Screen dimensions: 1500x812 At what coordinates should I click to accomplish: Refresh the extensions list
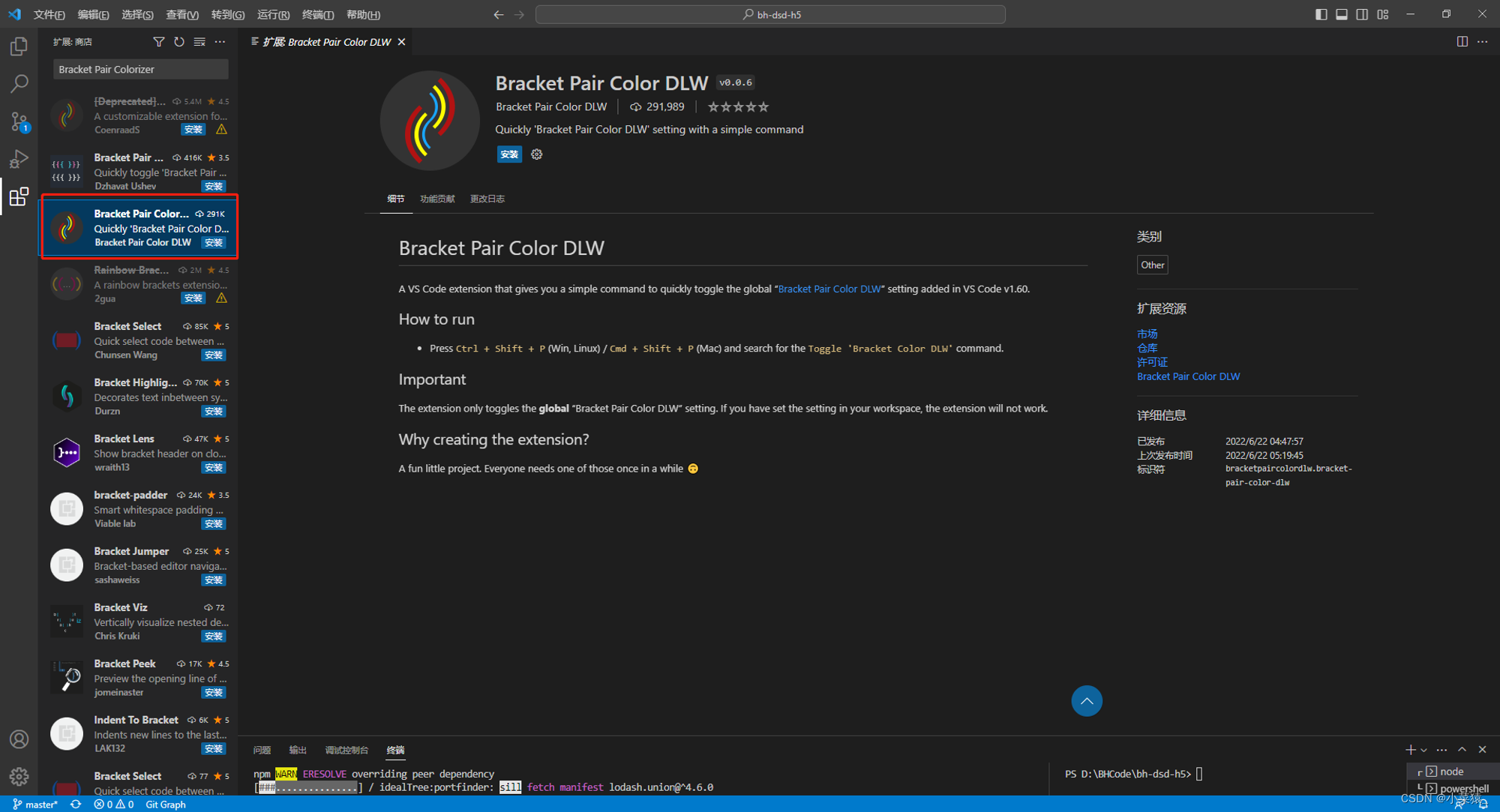pos(178,42)
